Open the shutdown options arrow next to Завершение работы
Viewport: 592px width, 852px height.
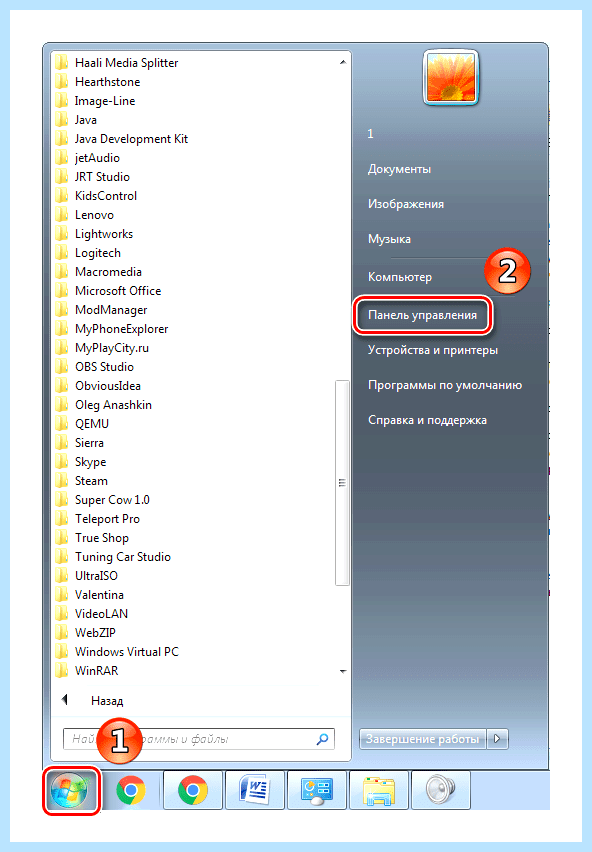(x=497, y=738)
